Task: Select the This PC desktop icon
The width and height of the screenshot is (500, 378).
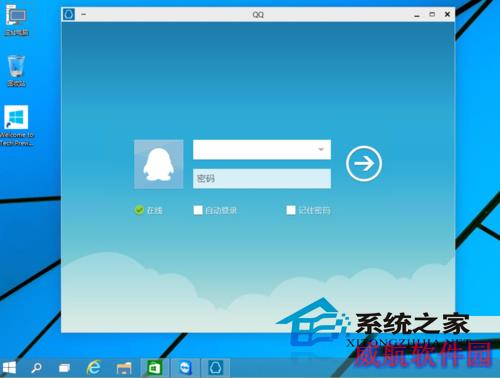Action: point(17,20)
